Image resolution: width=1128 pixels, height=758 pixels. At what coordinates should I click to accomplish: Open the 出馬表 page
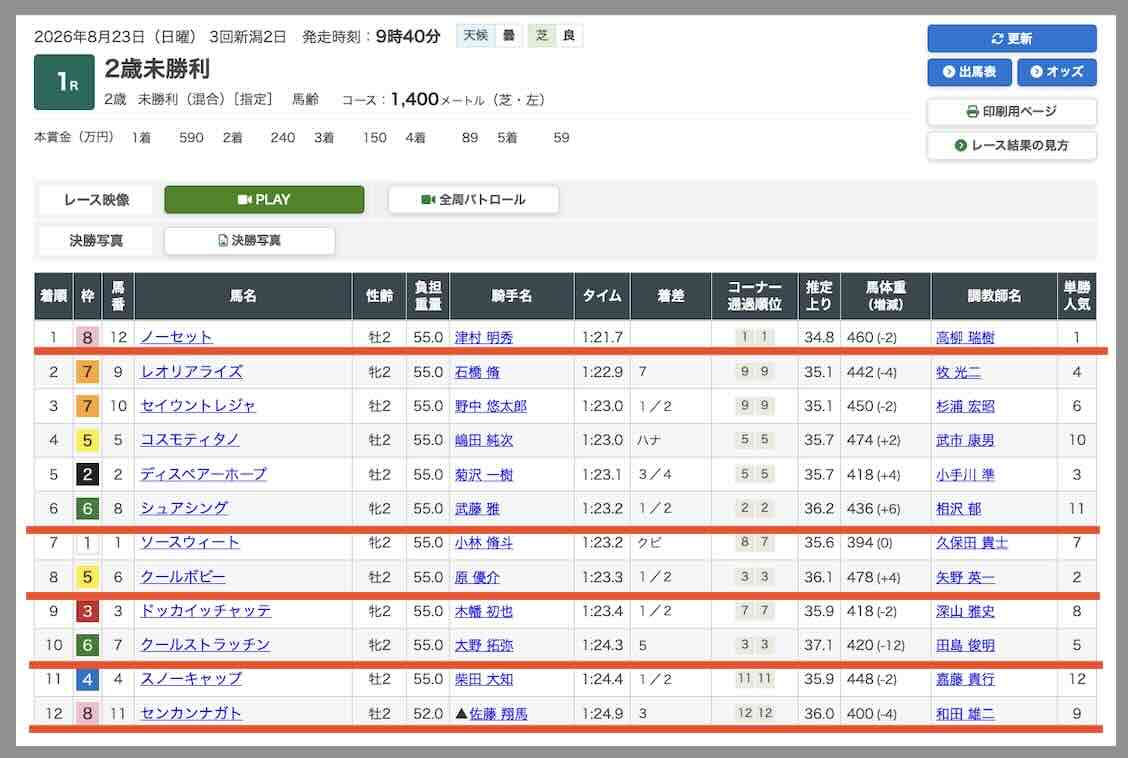tap(969, 72)
